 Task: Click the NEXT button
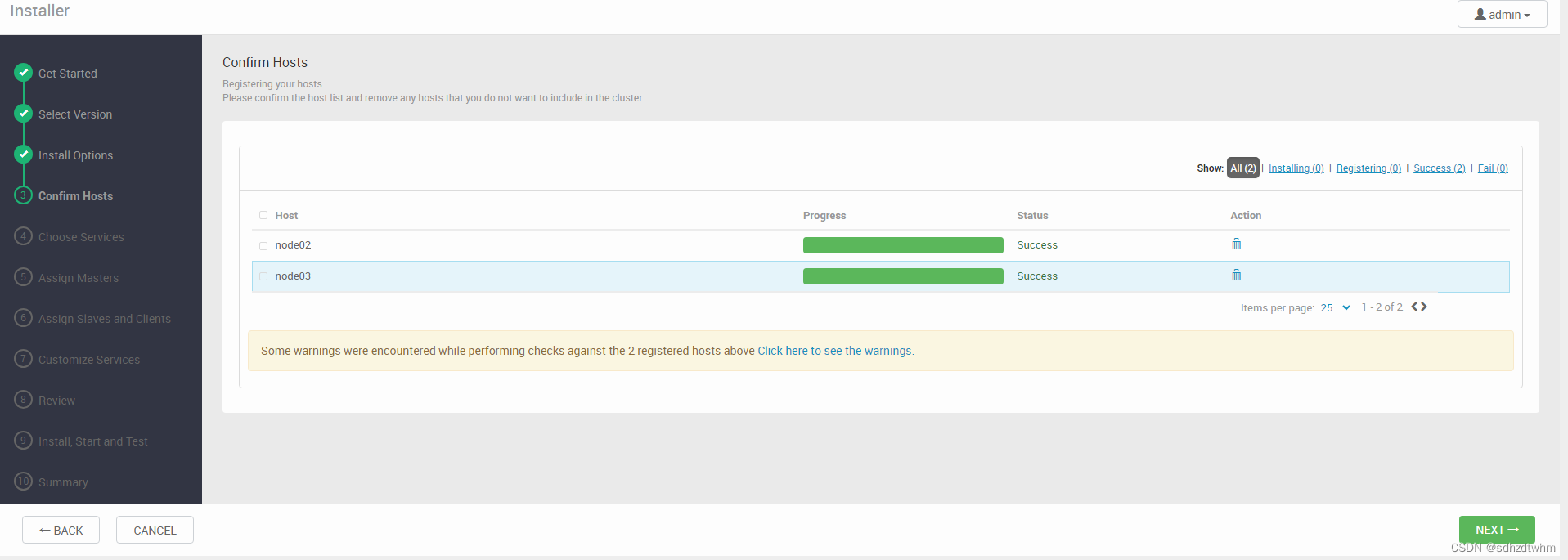pyautogui.click(x=1497, y=530)
